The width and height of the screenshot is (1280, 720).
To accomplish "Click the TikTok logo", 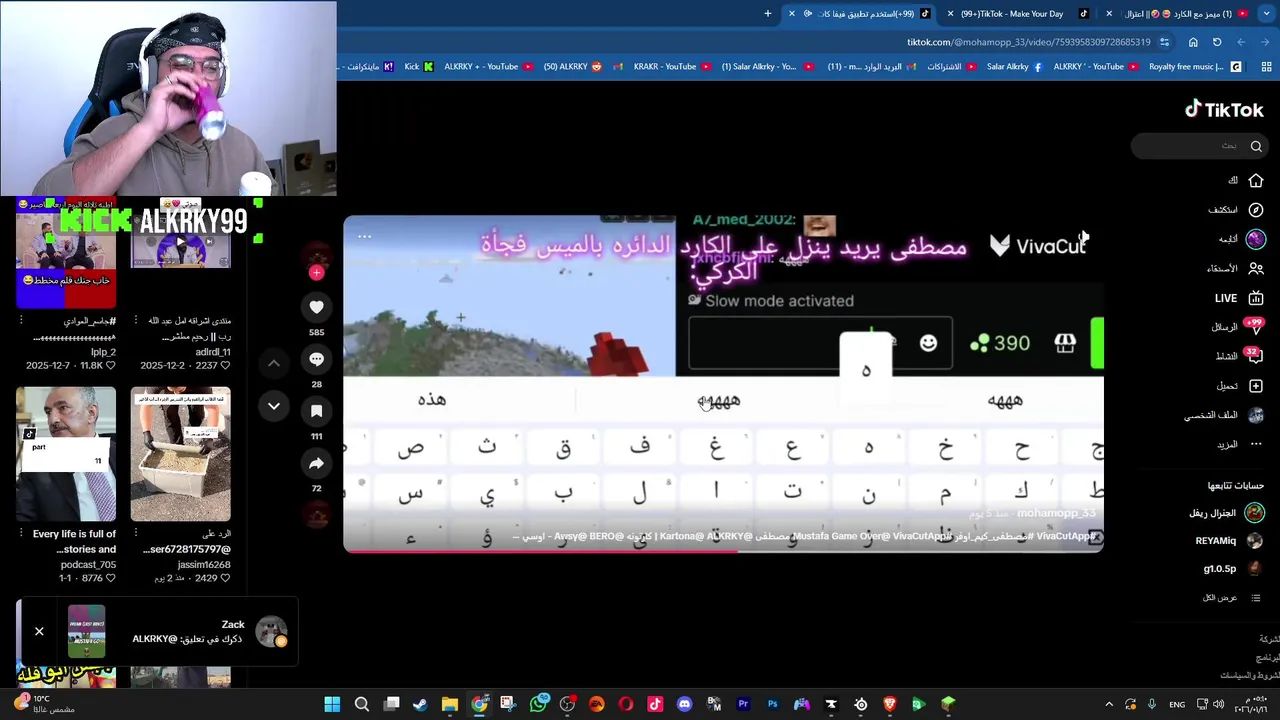I will [1224, 110].
